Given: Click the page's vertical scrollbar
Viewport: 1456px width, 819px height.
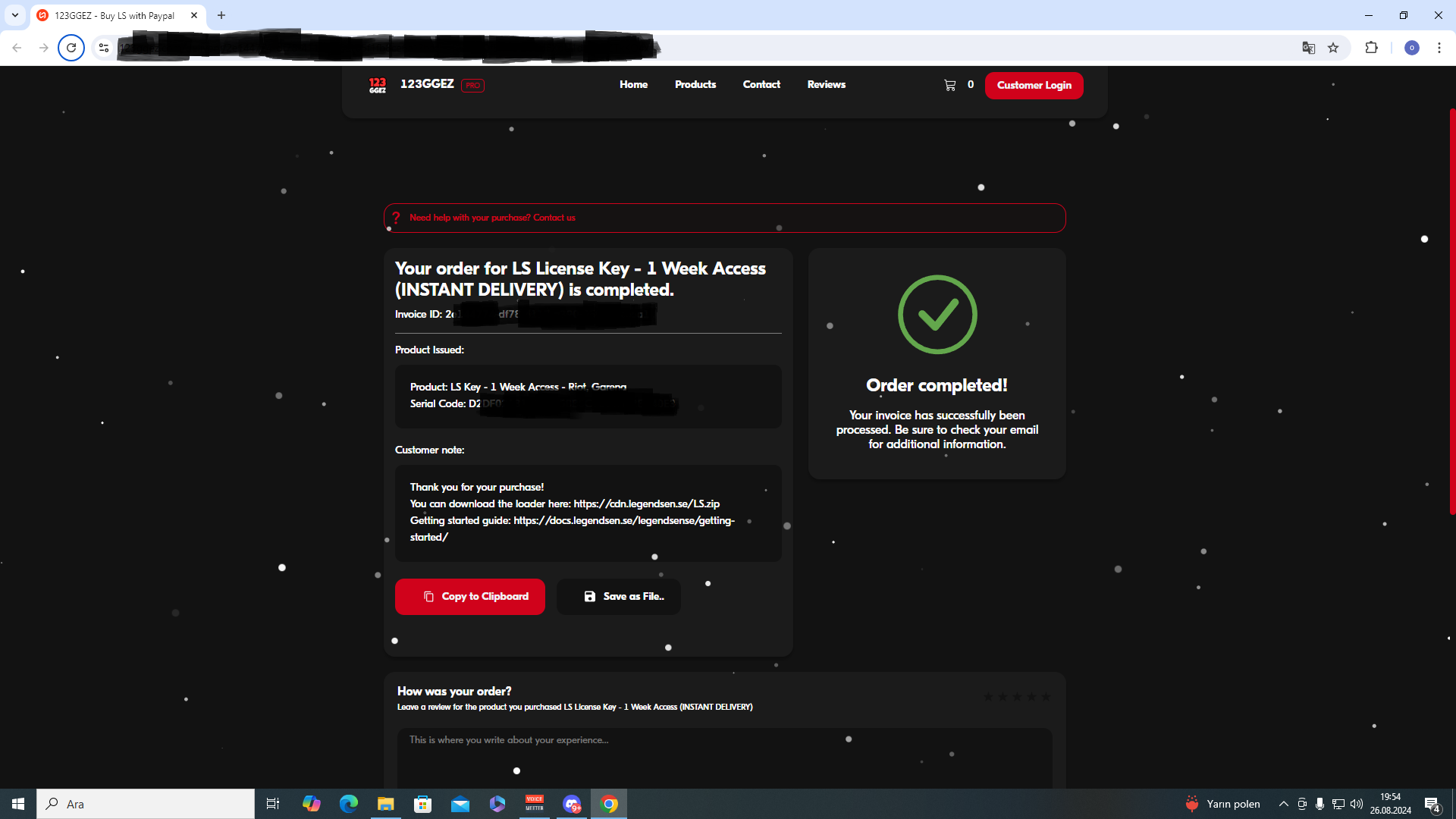Looking at the screenshot, I should pos(1452,311).
